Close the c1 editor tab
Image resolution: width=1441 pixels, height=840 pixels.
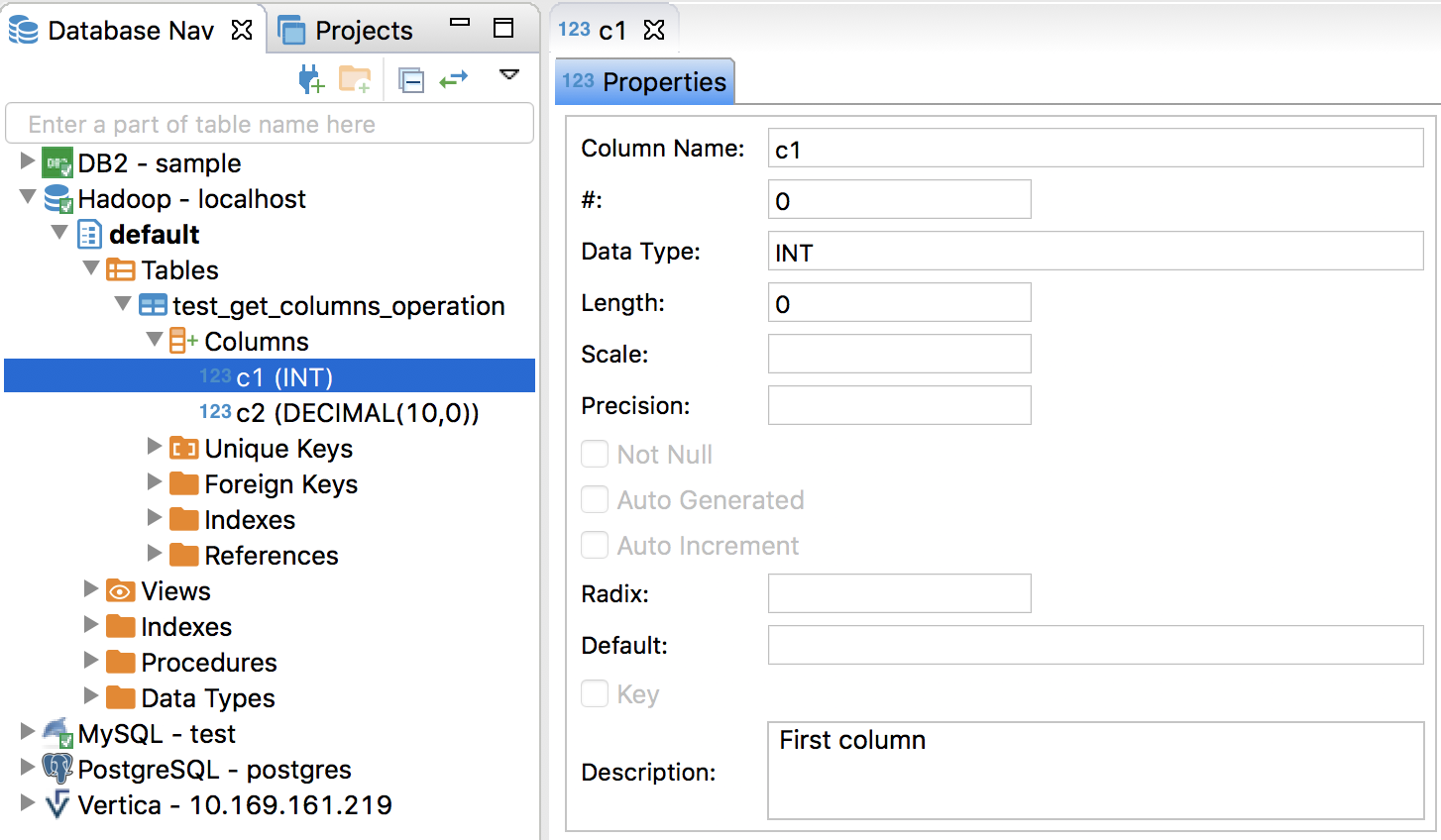point(654,30)
